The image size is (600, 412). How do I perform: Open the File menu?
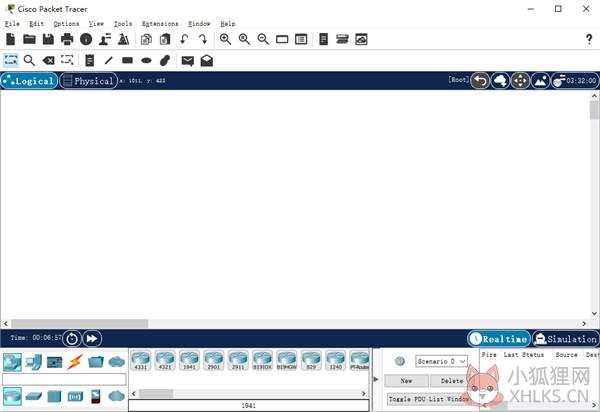[12, 24]
